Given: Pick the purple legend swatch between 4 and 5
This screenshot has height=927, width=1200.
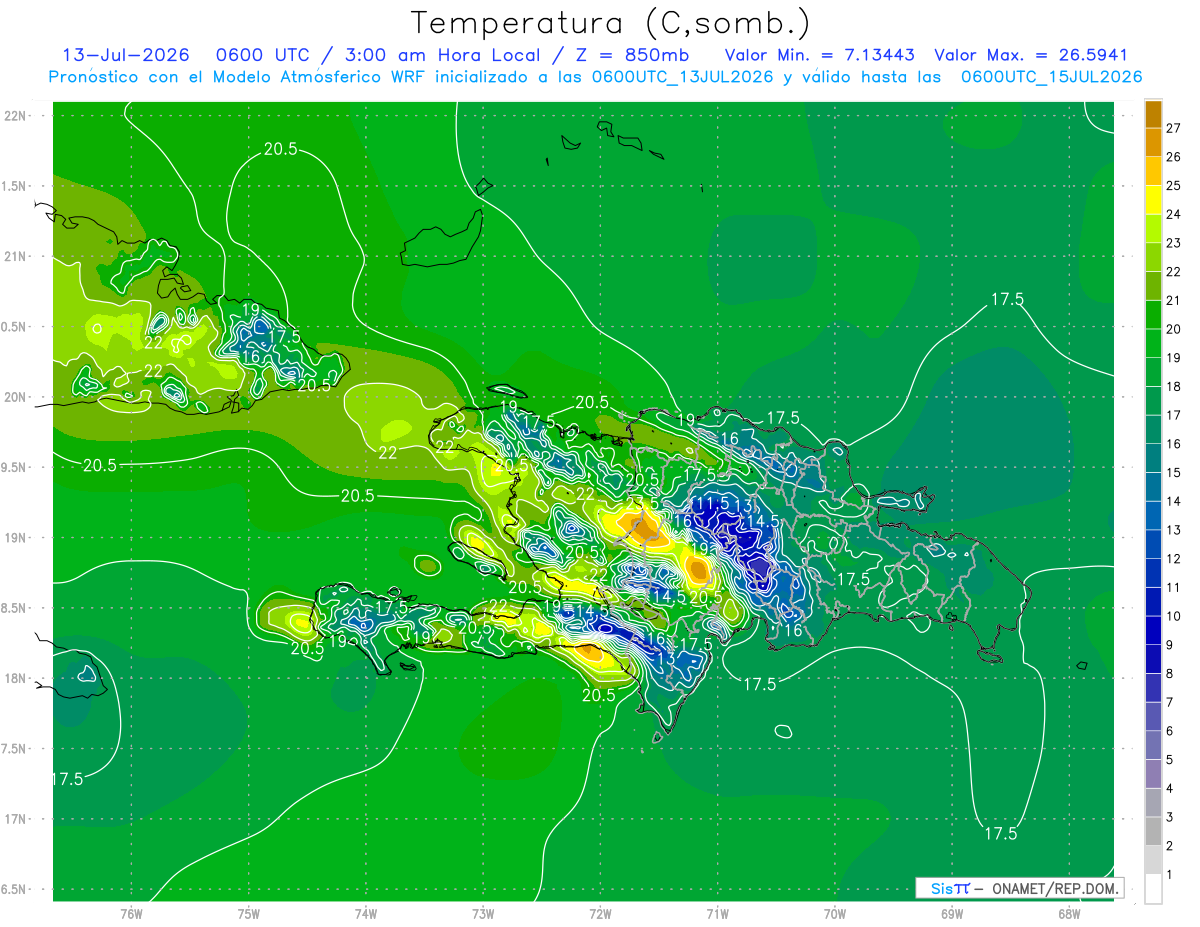Looking at the screenshot, I should coord(1153,774).
